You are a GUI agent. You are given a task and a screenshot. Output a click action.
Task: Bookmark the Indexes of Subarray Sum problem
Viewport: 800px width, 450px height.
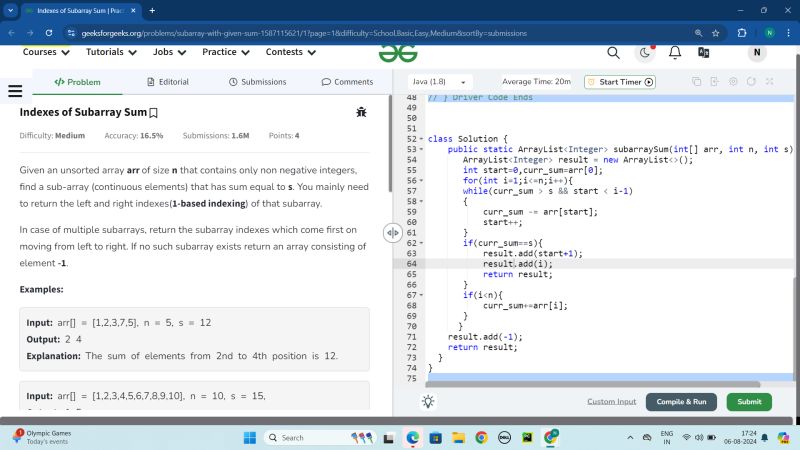[154, 113]
